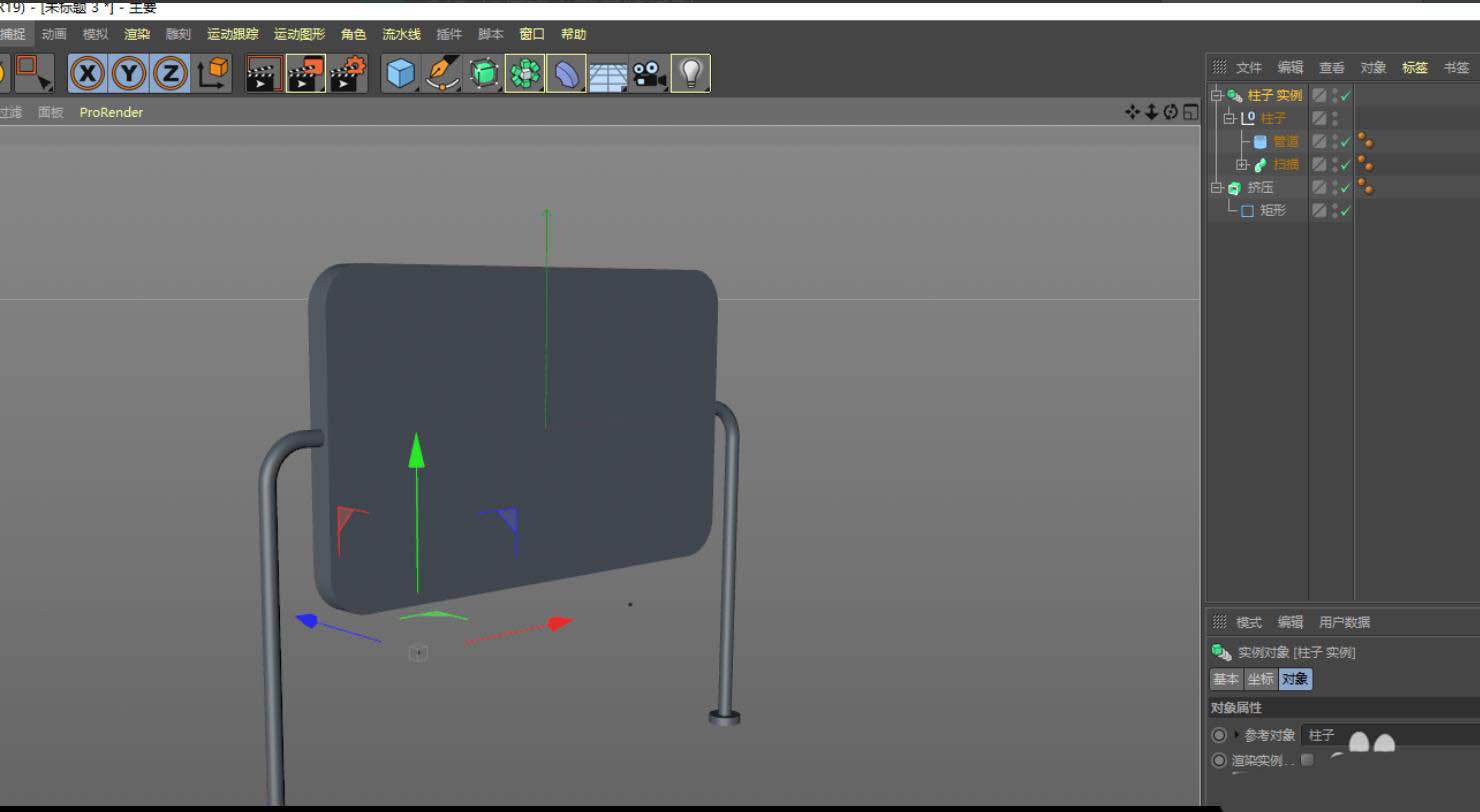
Task: Toggle the 渲染实例 checkbox
Action: click(1307, 760)
